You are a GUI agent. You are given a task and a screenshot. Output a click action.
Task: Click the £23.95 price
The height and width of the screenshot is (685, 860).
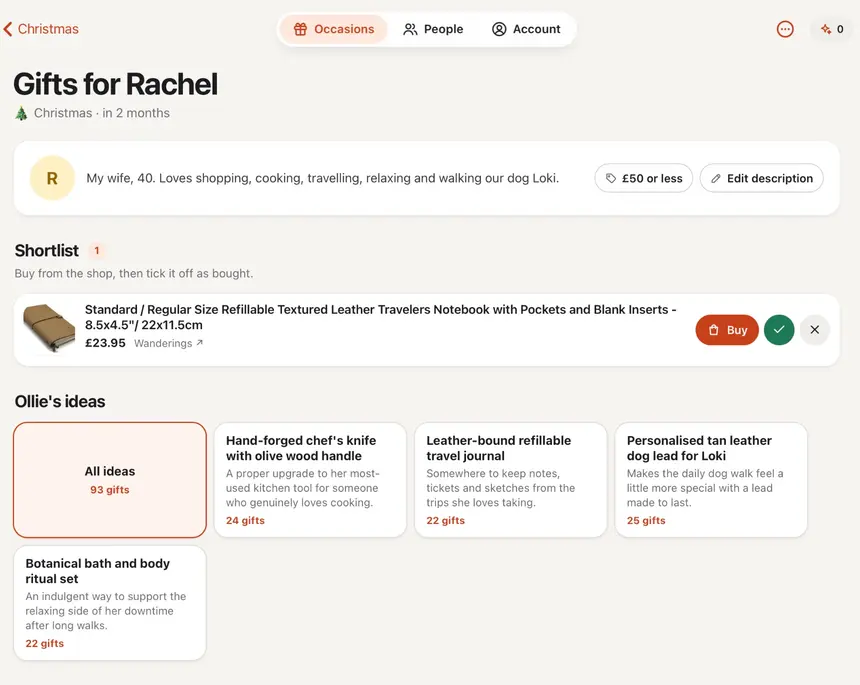(x=105, y=343)
